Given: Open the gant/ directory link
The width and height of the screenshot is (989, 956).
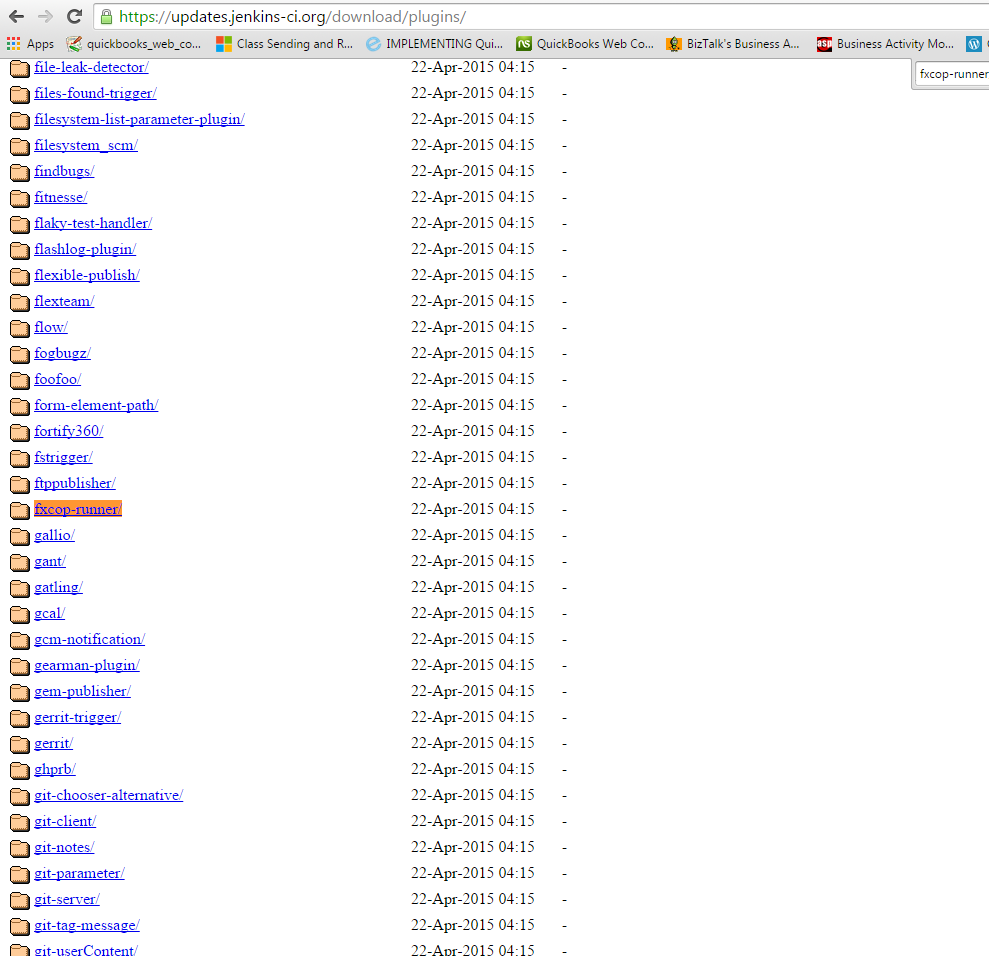Looking at the screenshot, I should [x=50, y=561].
